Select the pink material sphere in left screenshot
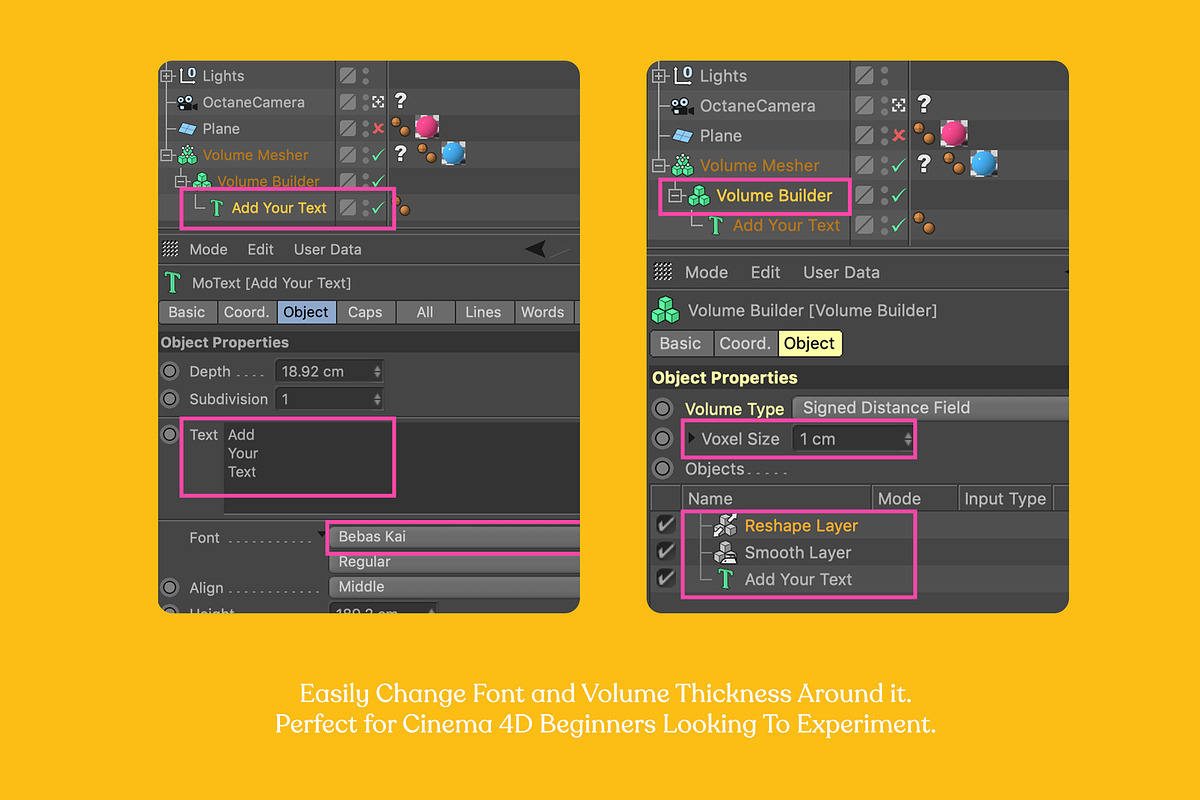Viewport: 1200px width, 800px height. [427, 127]
